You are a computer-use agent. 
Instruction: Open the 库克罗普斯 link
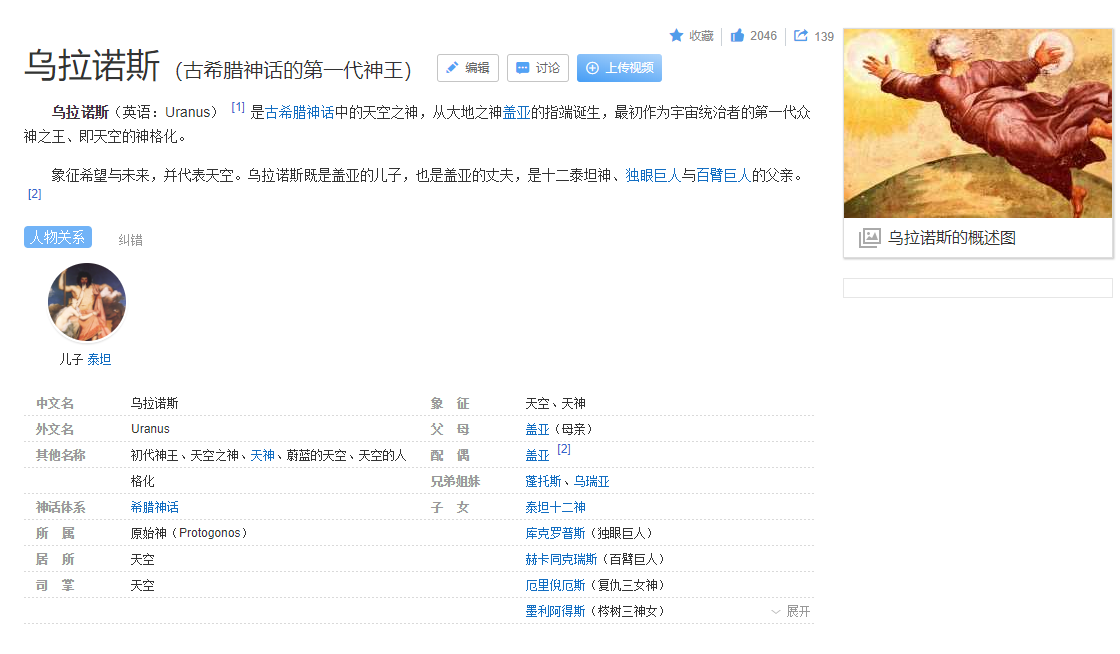tap(555, 533)
